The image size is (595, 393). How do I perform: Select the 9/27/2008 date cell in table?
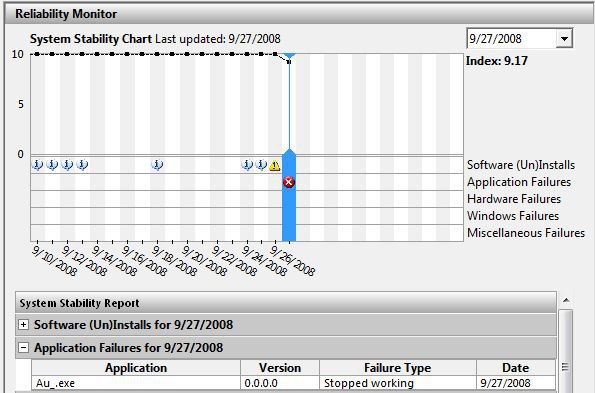[516, 383]
